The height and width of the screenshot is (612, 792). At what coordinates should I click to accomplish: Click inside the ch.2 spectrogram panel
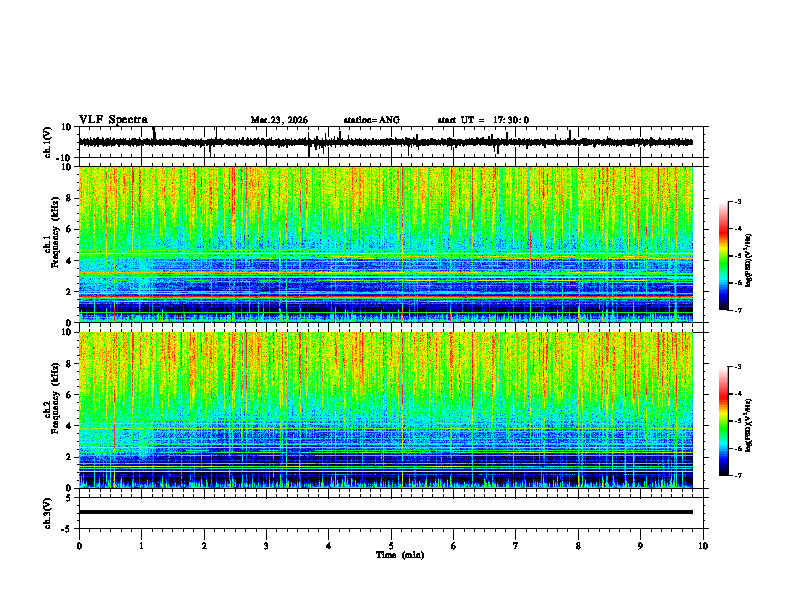(385, 410)
